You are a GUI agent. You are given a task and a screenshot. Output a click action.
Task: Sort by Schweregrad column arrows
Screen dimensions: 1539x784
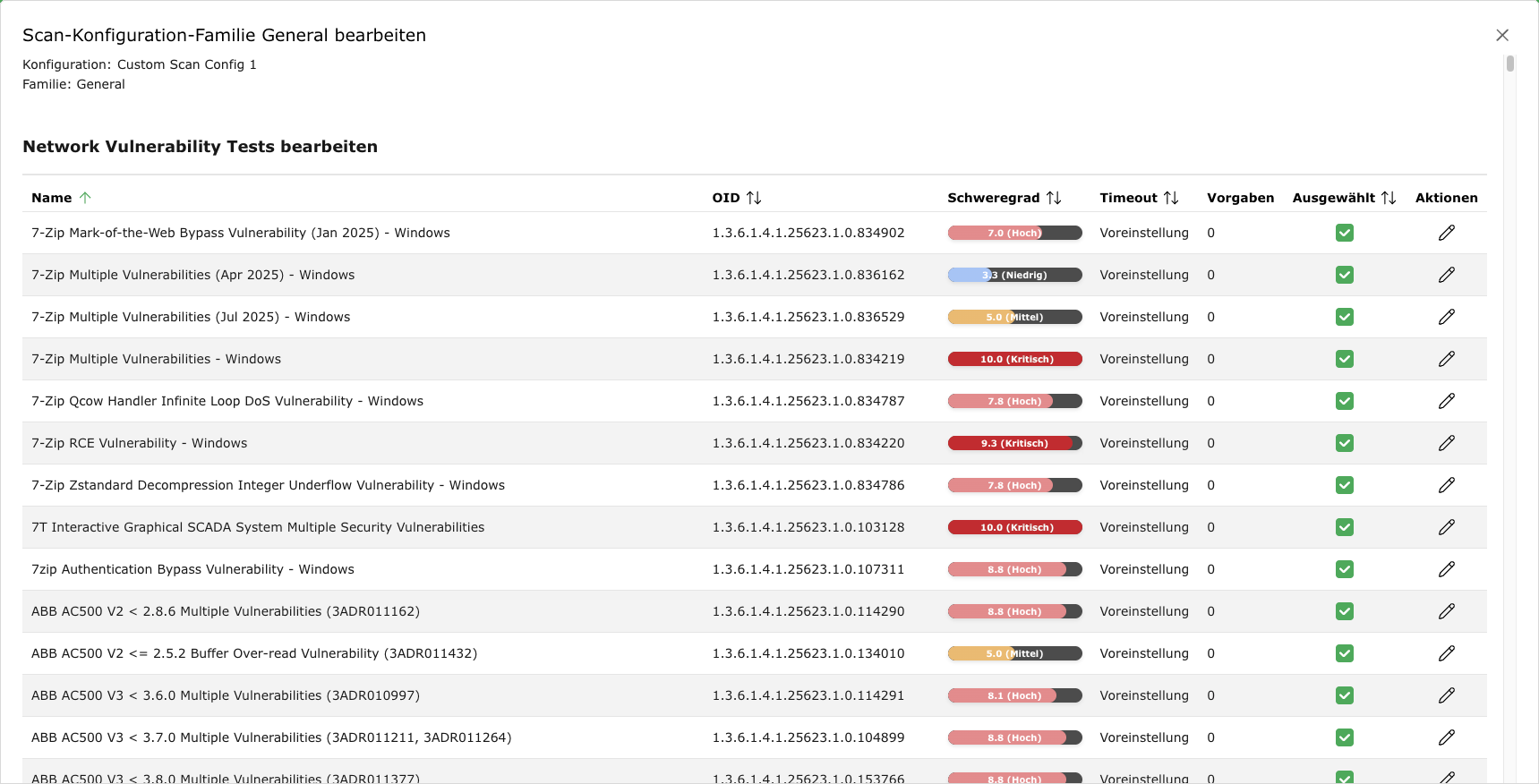tap(1054, 198)
